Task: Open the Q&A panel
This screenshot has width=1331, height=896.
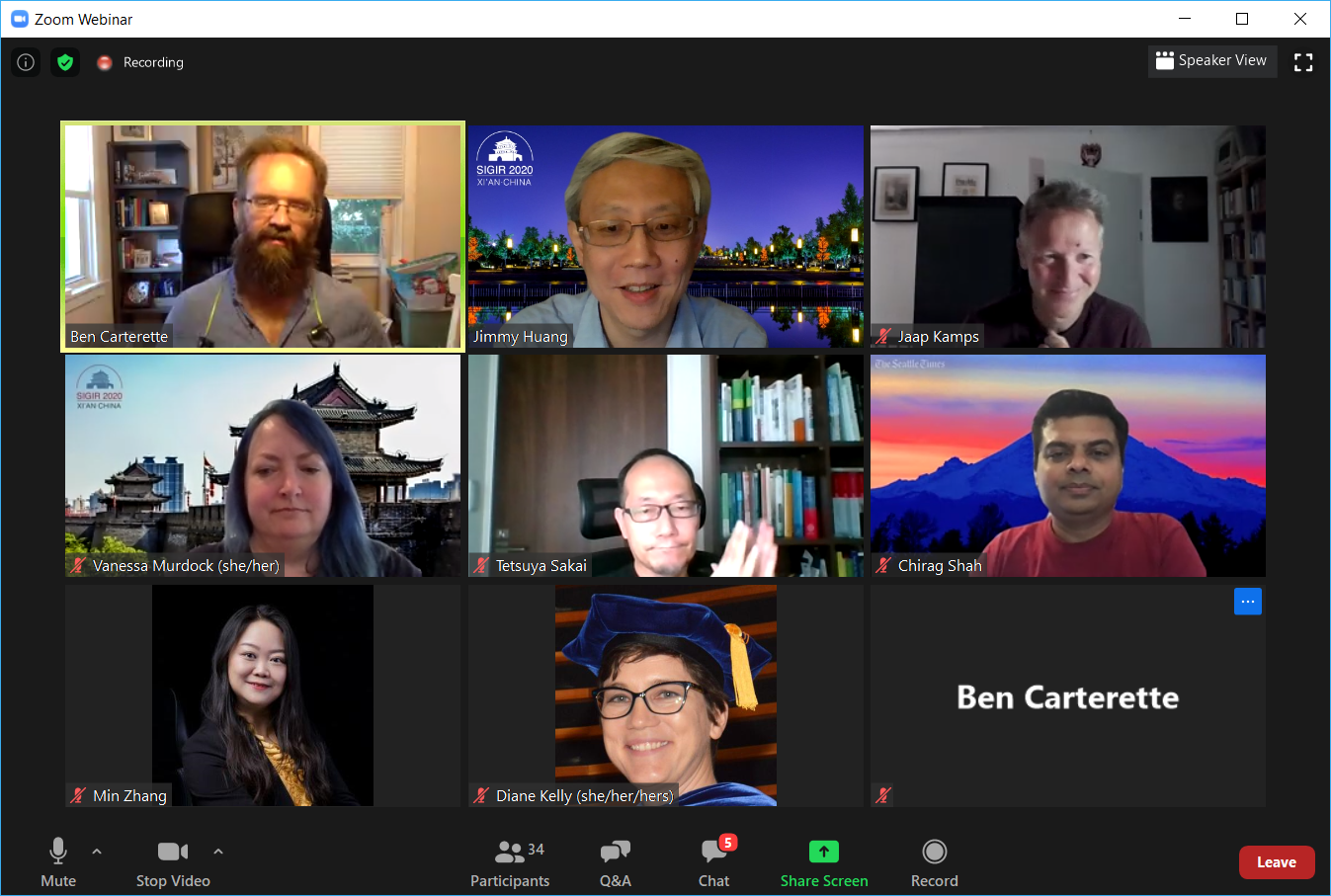Action: tap(616, 864)
